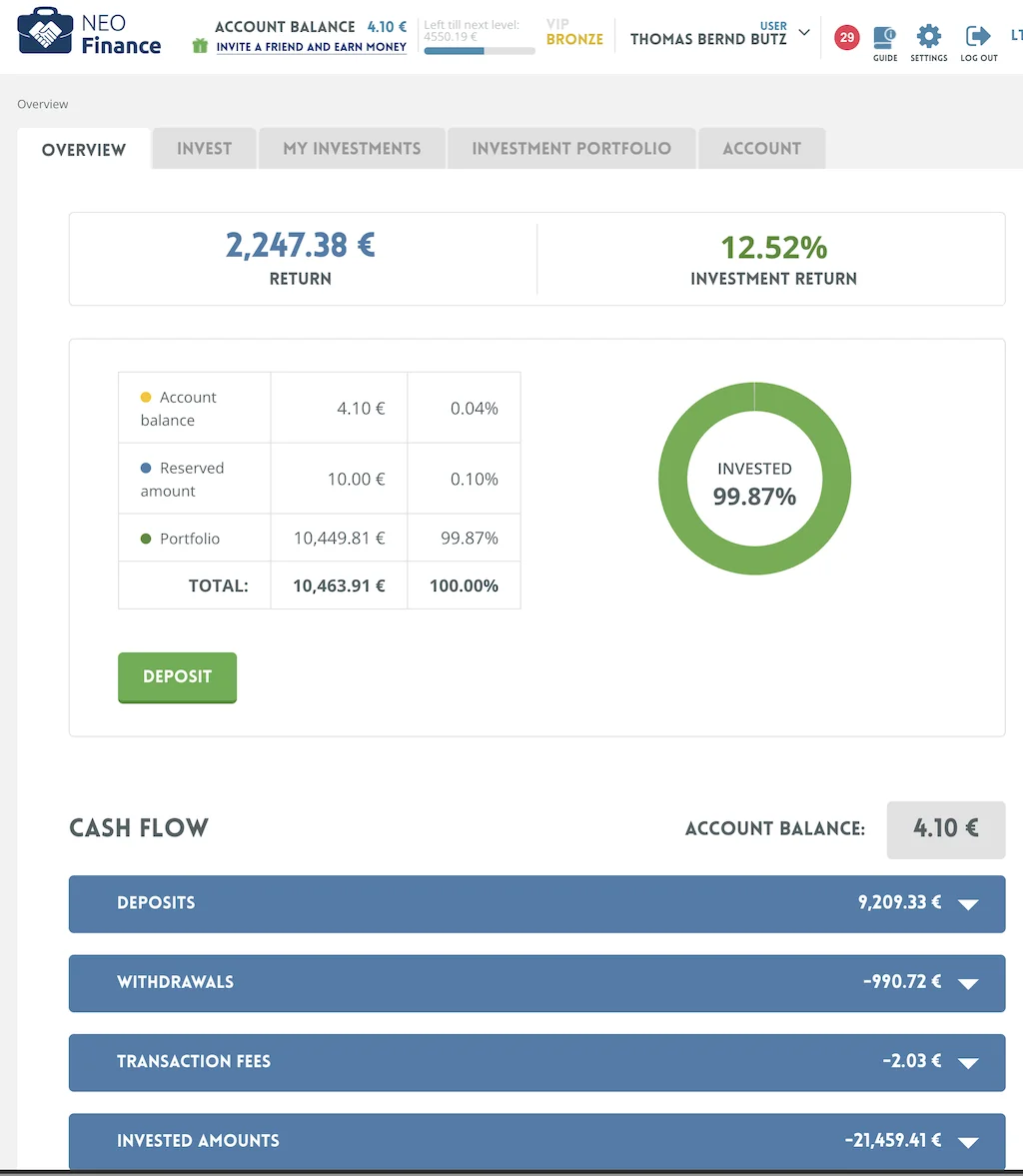Expand the Deposits cash flow section
The image size is (1023, 1176).
967,904
